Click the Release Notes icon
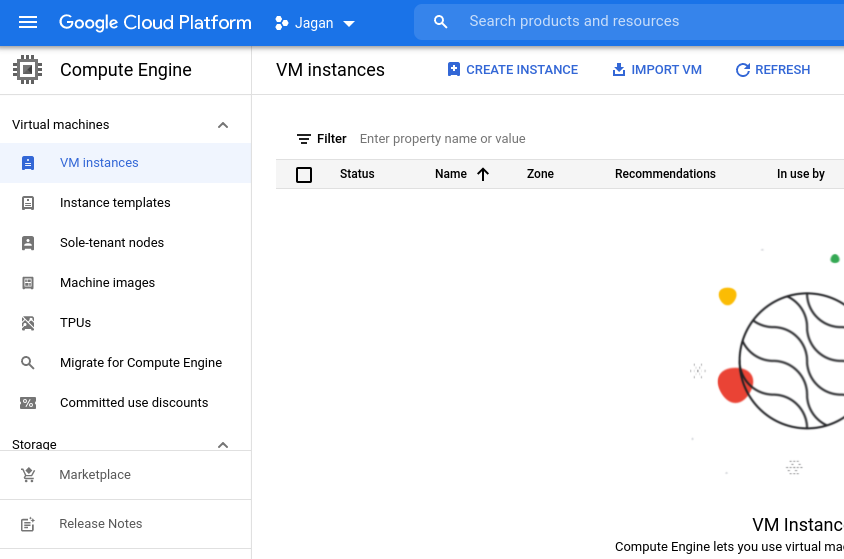Screen dimensions: 844x559 28,524
